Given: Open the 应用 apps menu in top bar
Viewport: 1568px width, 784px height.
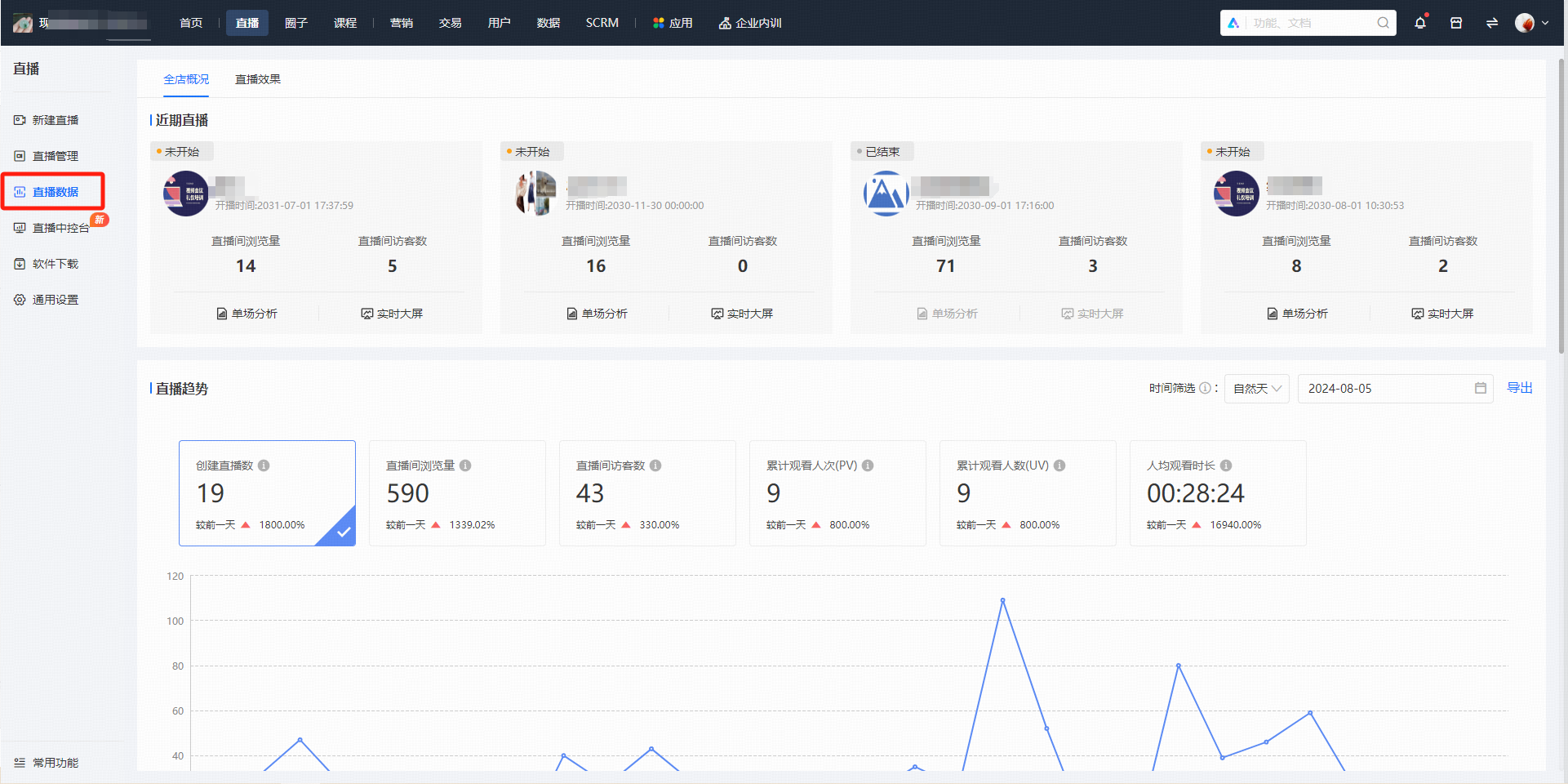Looking at the screenshot, I should 673,23.
